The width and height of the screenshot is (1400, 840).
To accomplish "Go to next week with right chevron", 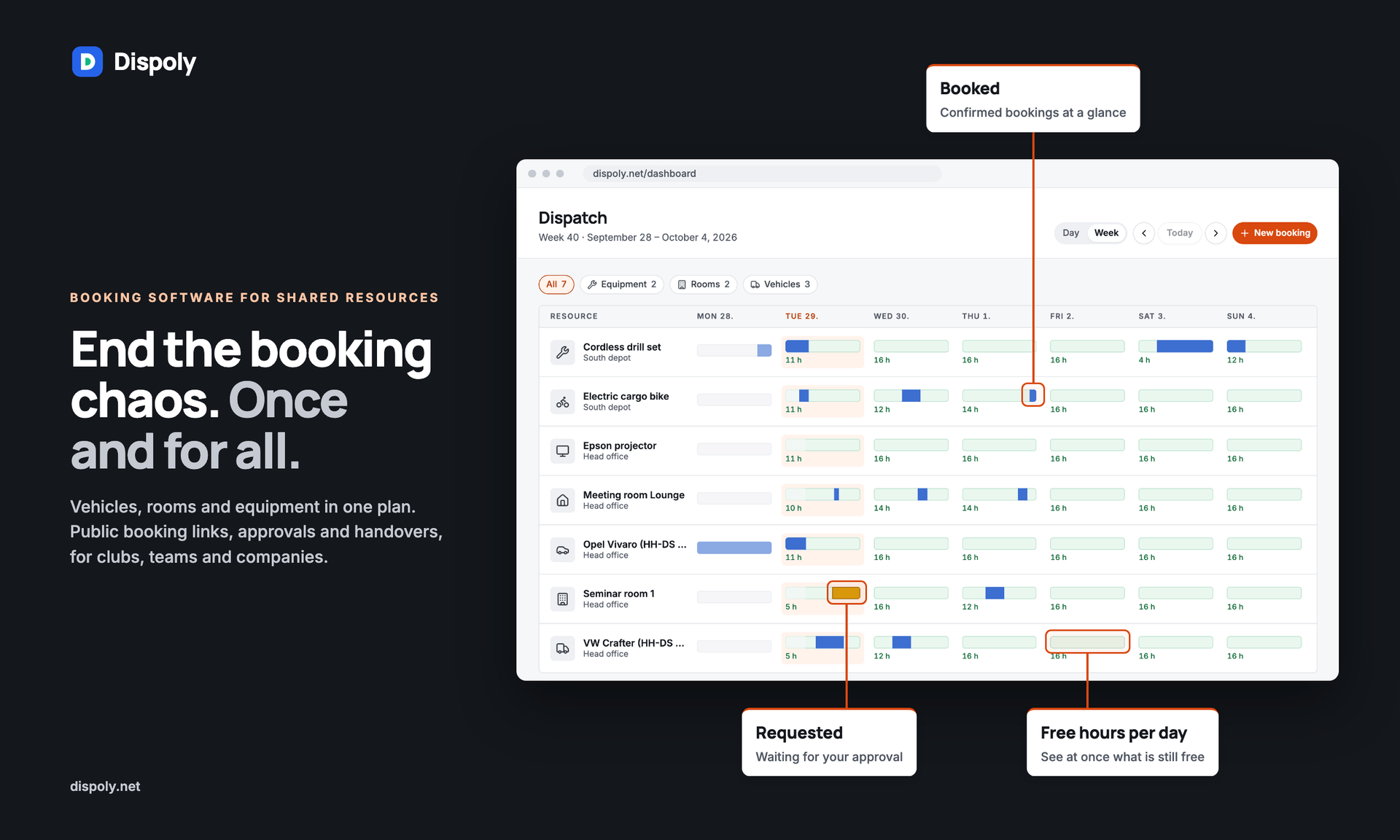I will pyautogui.click(x=1216, y=233).
